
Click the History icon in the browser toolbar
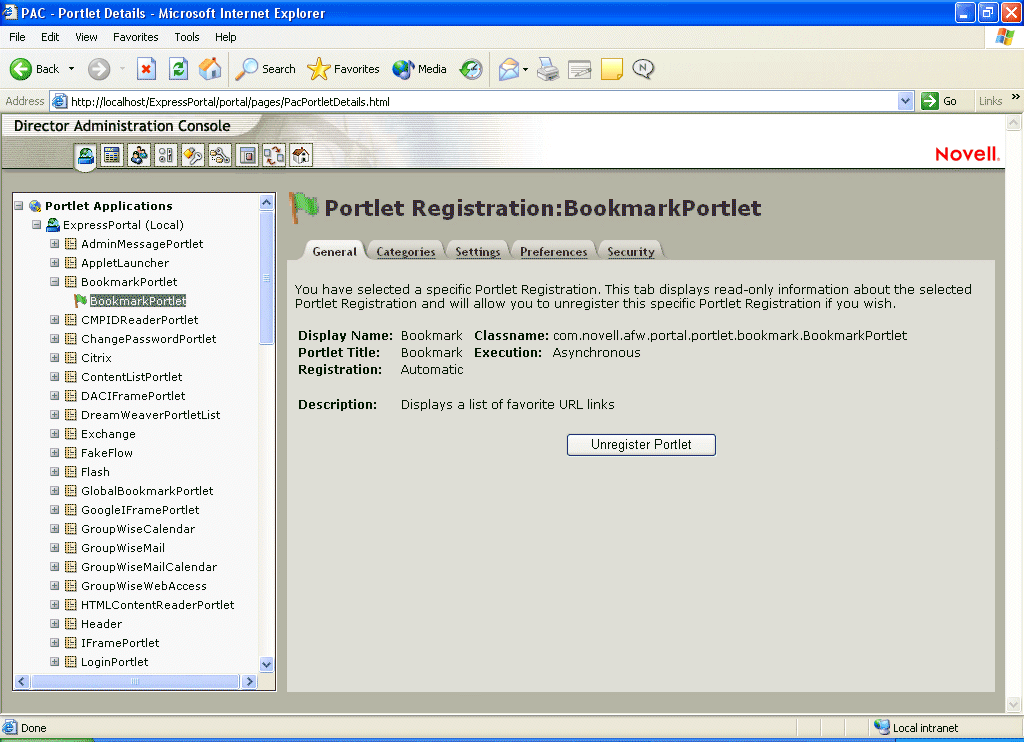[471, 69]
